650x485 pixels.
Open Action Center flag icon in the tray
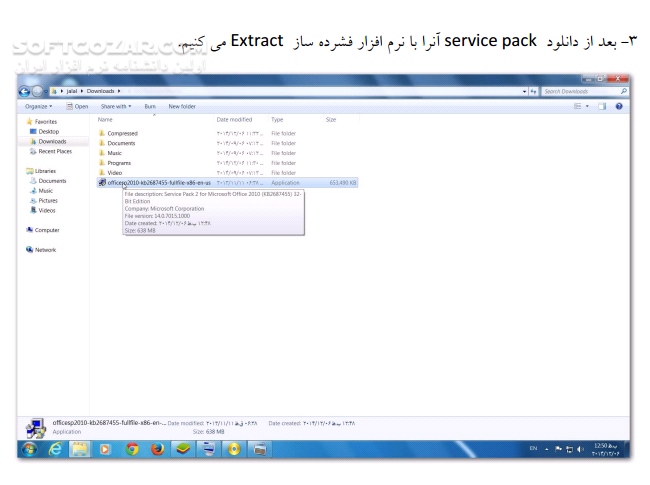(x=558, y=449)
